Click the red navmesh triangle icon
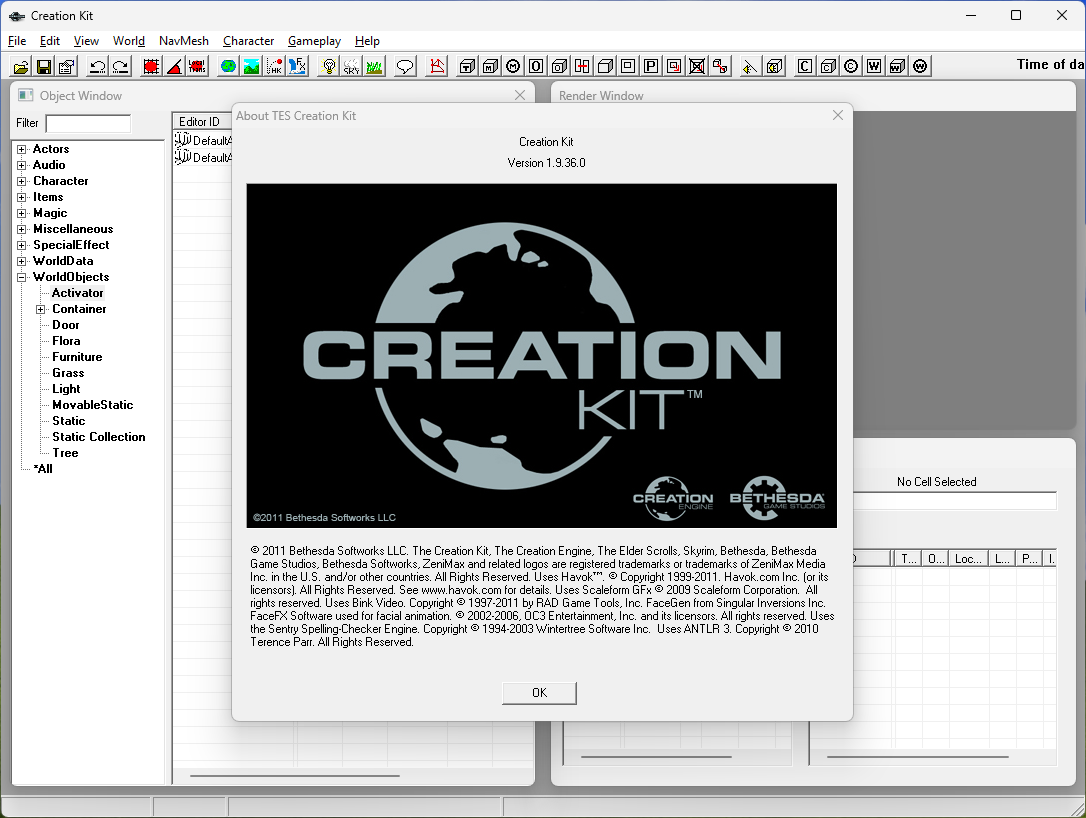 click(x=437, y=66)
